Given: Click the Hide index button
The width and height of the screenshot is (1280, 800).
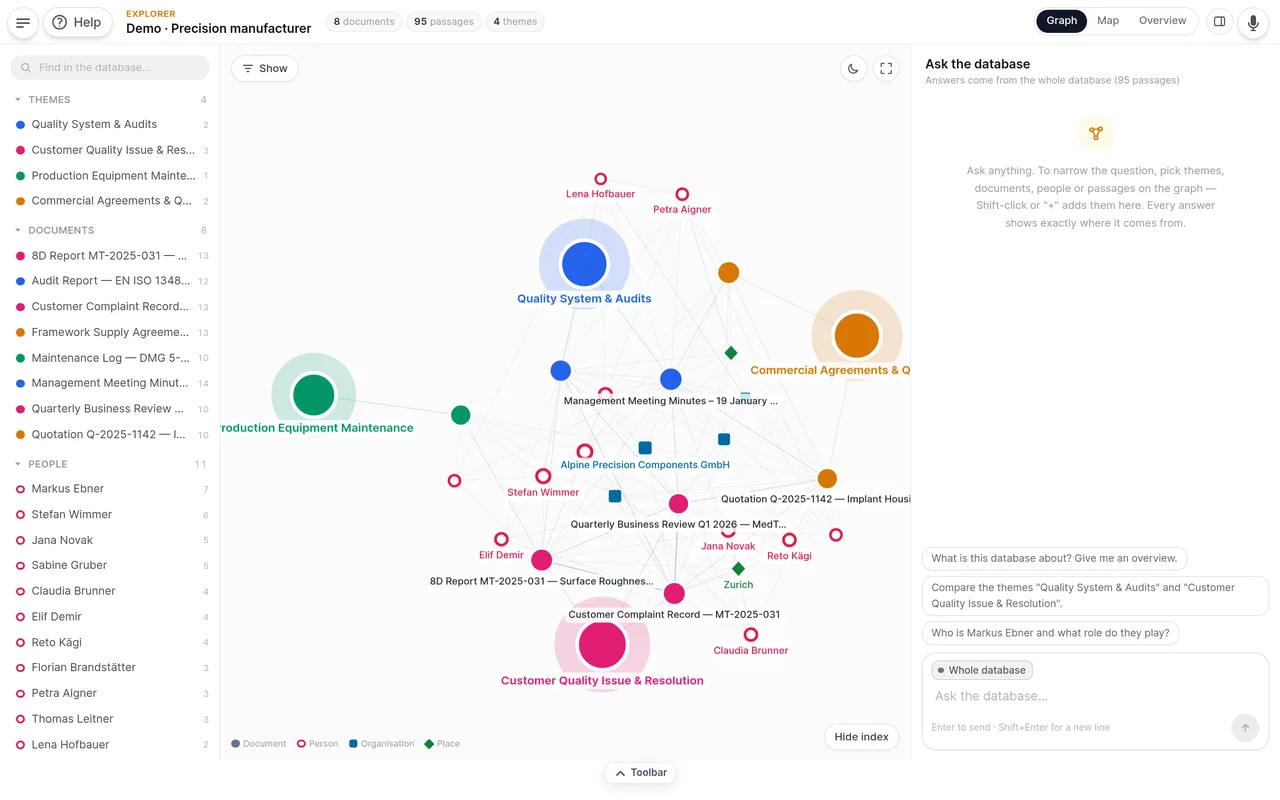Looking at the screenshot, I should 861,737.
